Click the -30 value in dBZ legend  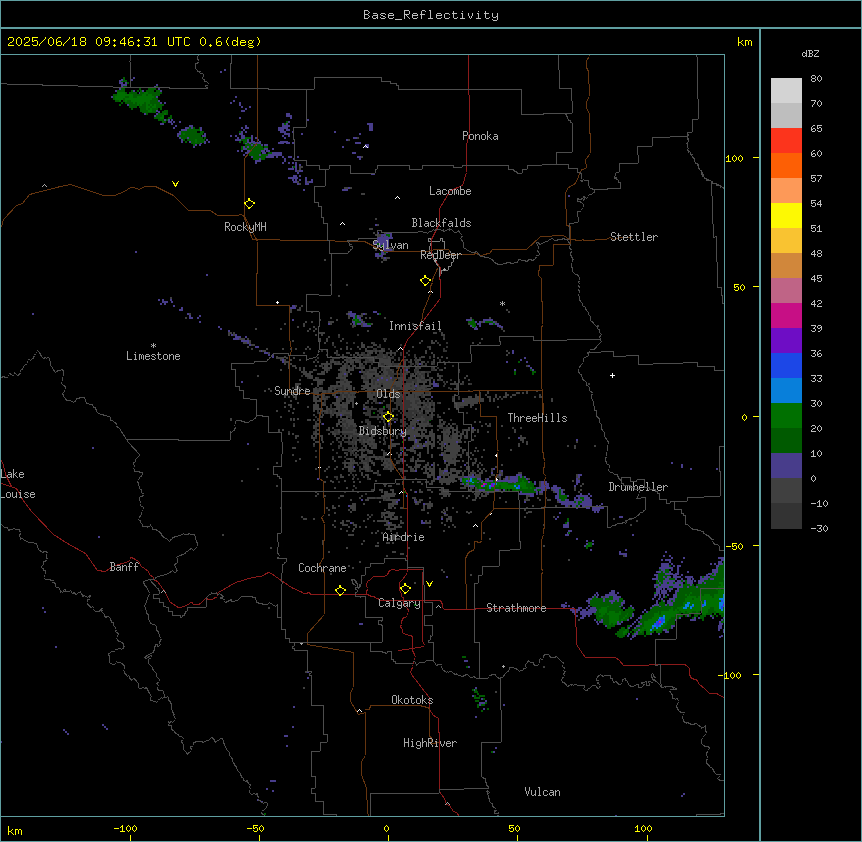coord(819,529)
